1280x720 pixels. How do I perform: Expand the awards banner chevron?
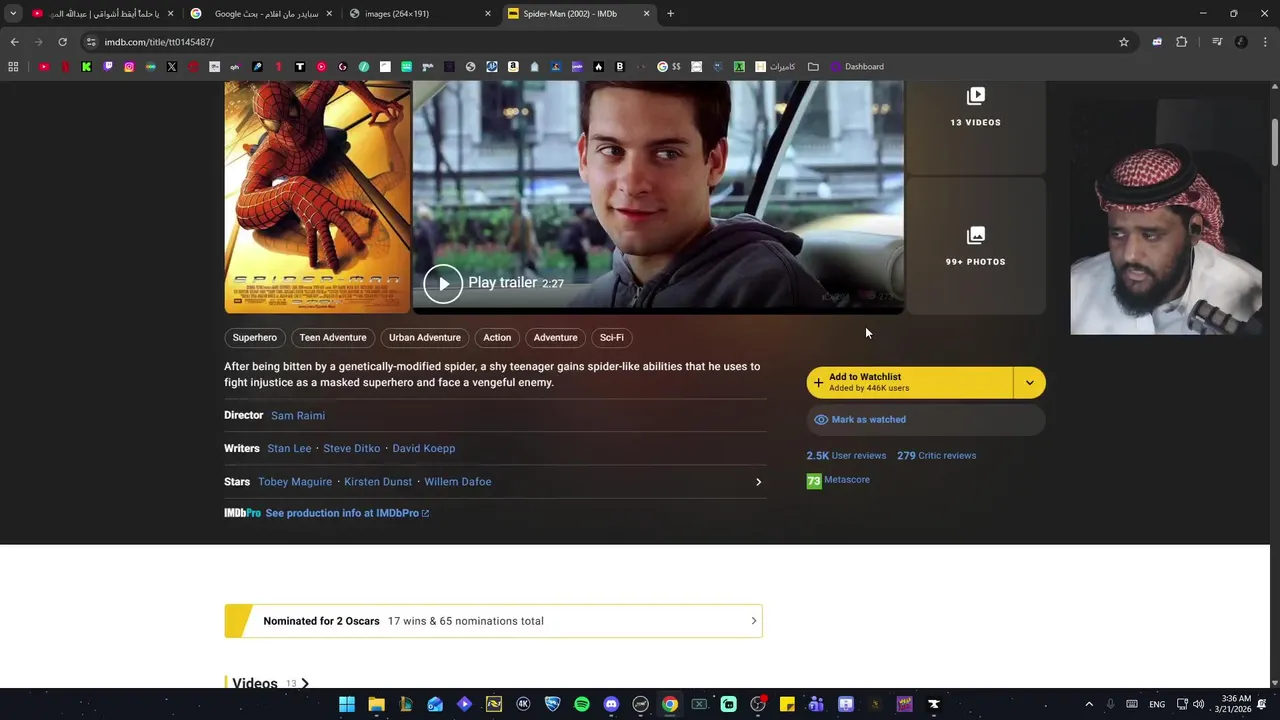(754, 621)
